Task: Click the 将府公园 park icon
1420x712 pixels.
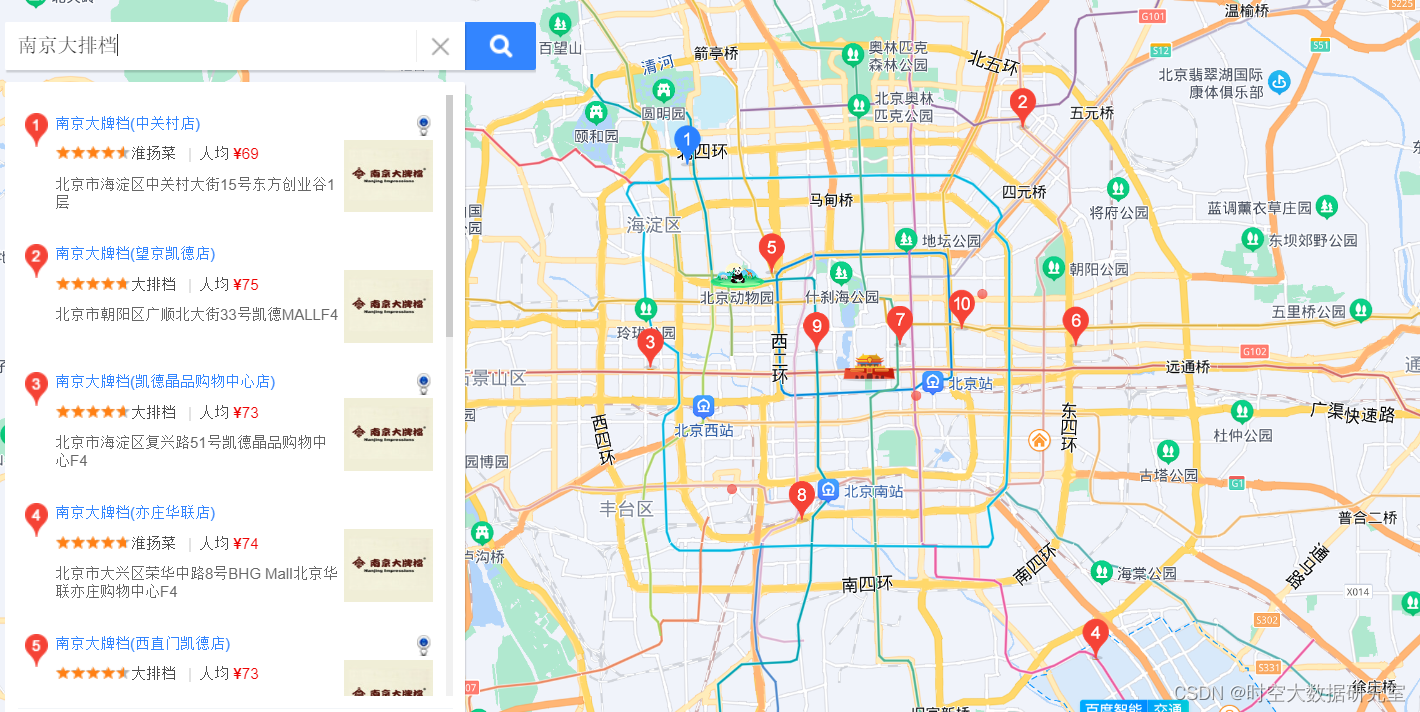Action: 1118,188
